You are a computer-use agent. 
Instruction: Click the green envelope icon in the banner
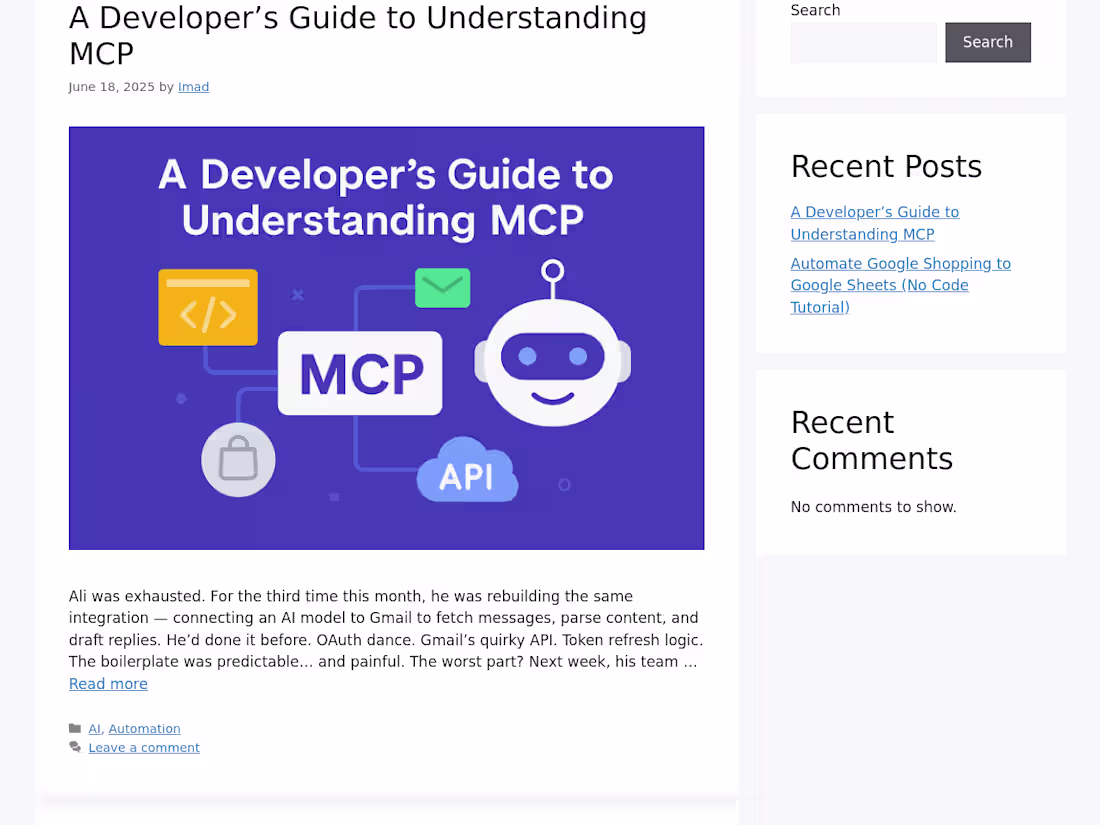click(443, 288)
